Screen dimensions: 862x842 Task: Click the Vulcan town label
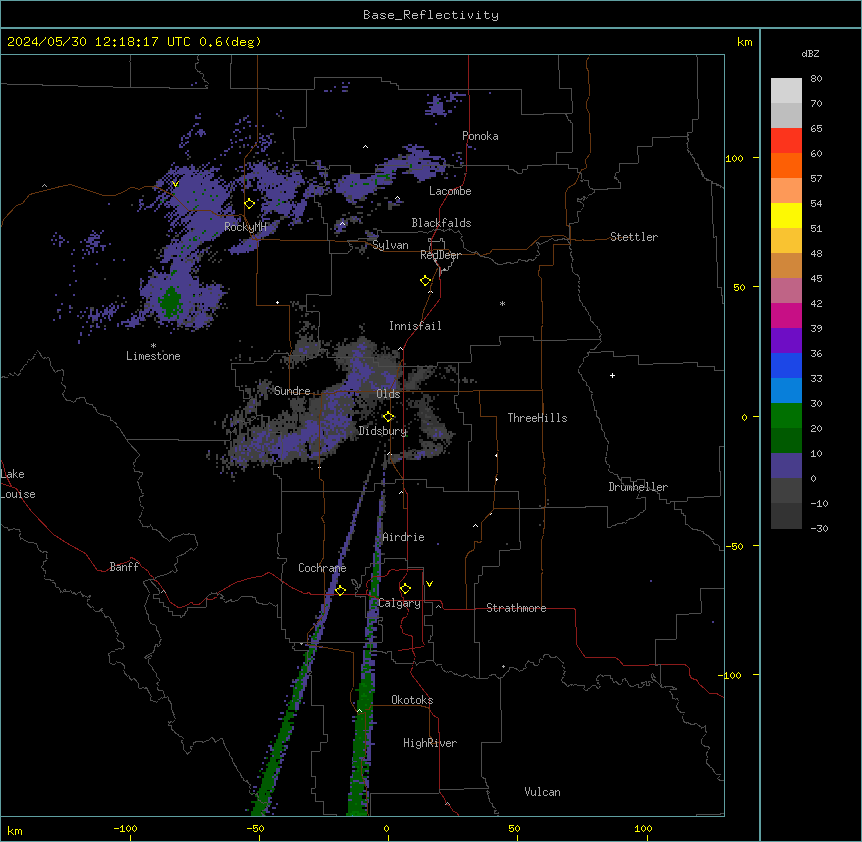[543, 792]
